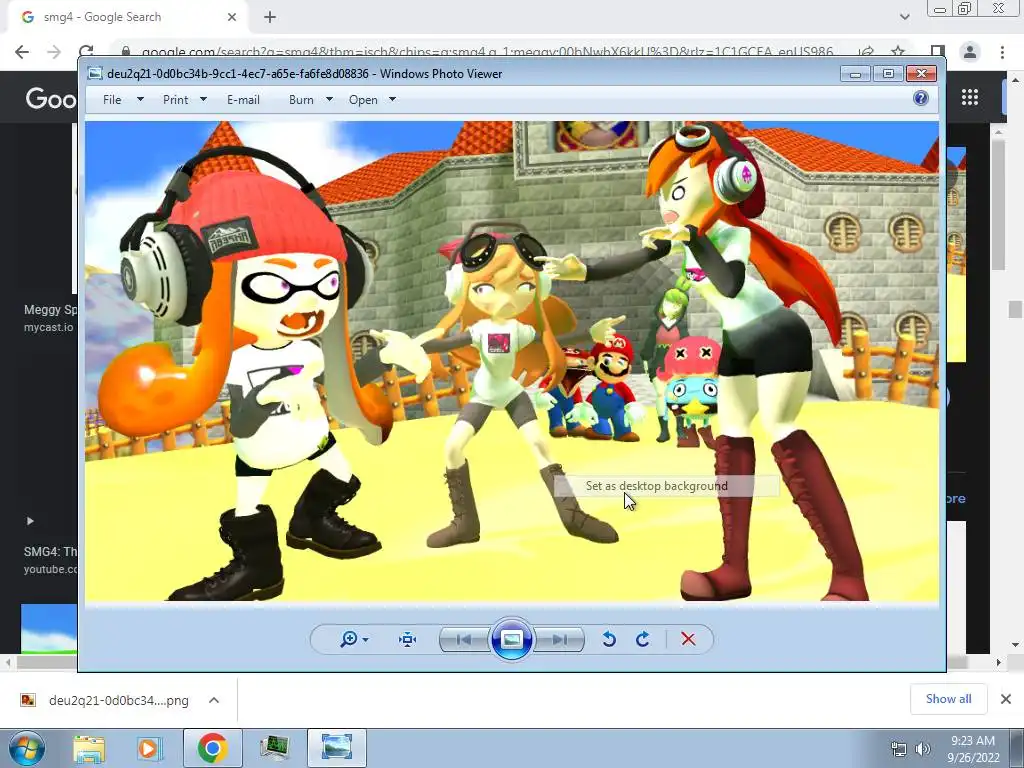Click Show all downloads
This screenshot has width=1024, height=768.
click(x=948, y=699)
